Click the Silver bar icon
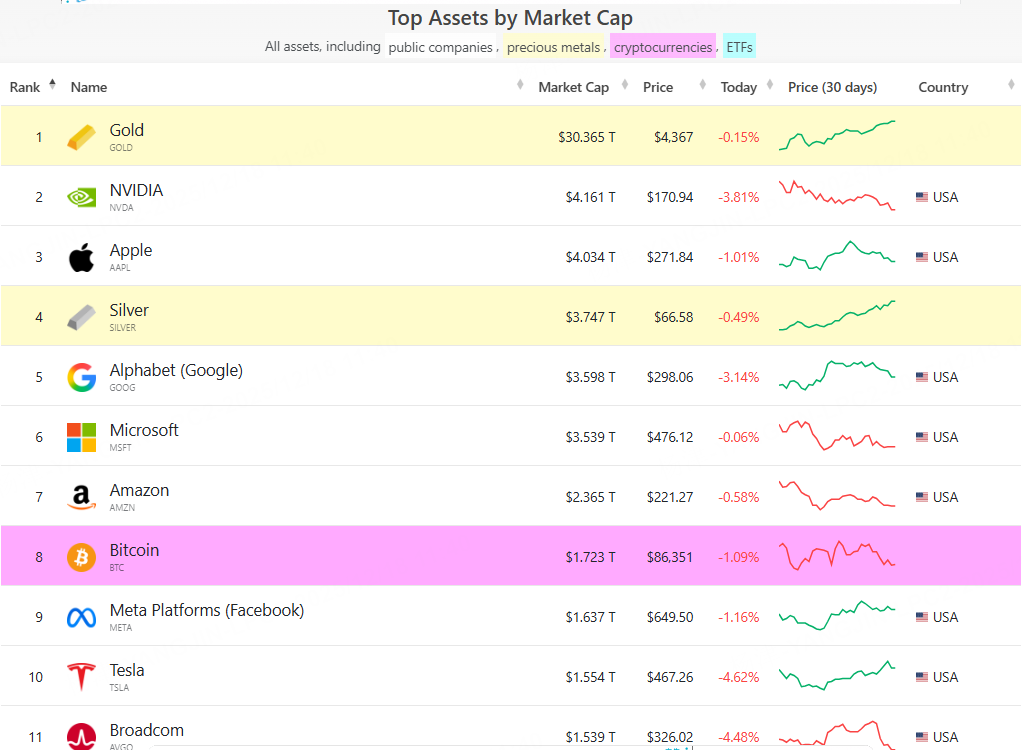This screenshot has height=750, width=1022. pyautogui.click(x=82, y=317)
